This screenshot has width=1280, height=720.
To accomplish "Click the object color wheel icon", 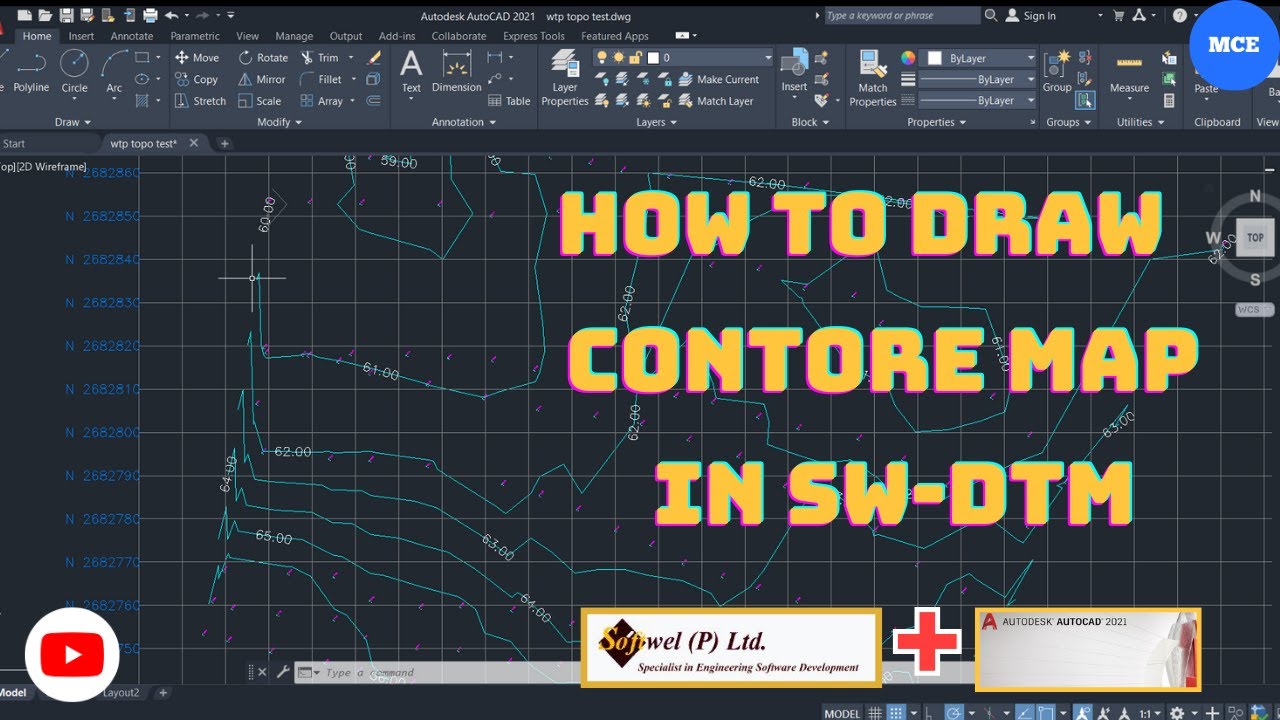I will click(908, 58).
